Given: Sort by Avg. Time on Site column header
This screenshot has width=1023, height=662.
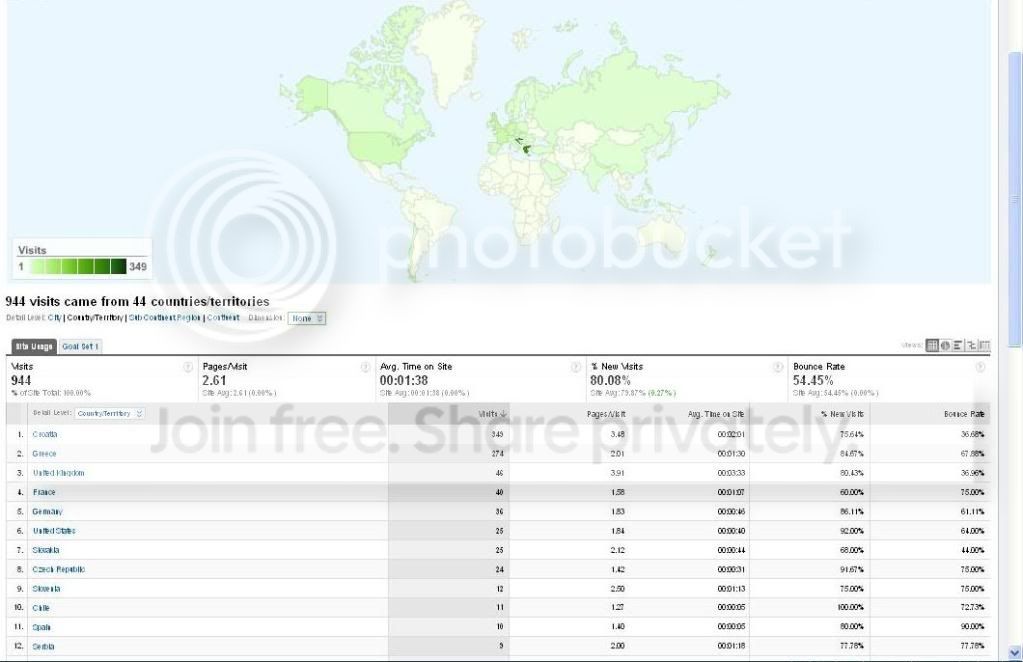Looking at the screenshot, I should 716,414.
